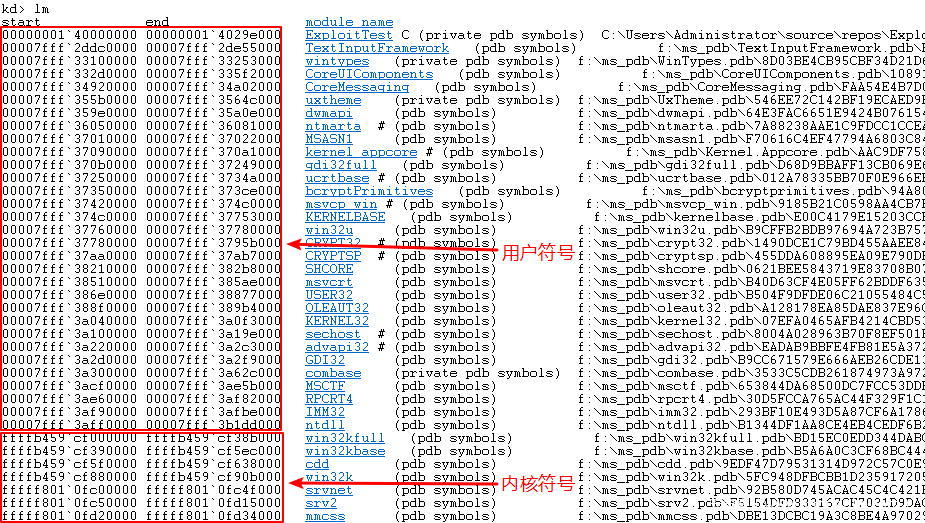Click the gdi32full module link
This screenshot has height=523, width=925.
point(341,165)
